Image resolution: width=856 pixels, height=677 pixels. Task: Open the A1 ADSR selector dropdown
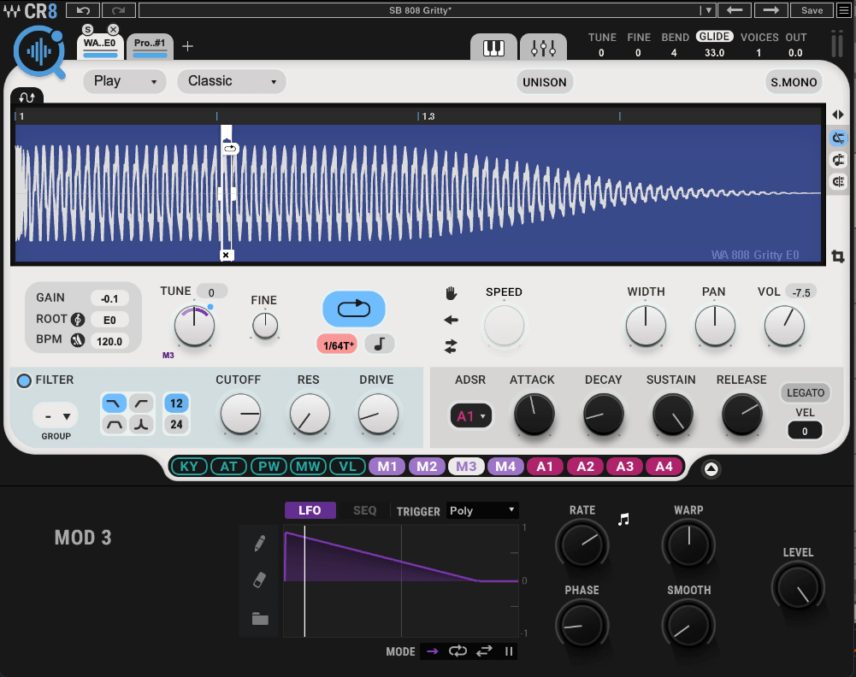(x=471, y=417)
